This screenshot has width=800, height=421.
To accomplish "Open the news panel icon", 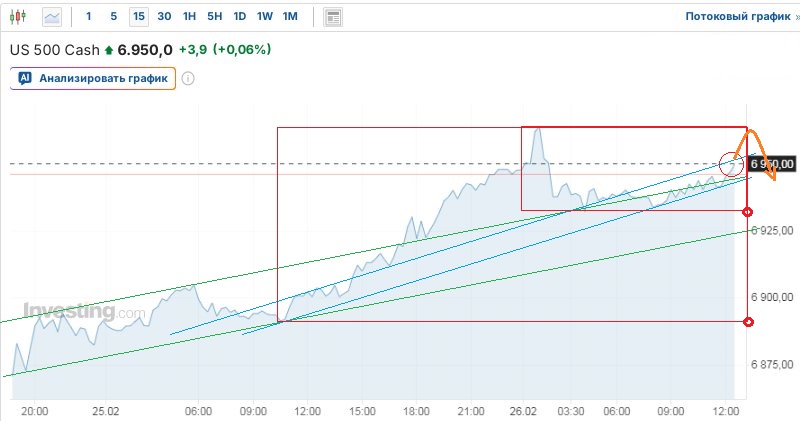I will [333, 17].
